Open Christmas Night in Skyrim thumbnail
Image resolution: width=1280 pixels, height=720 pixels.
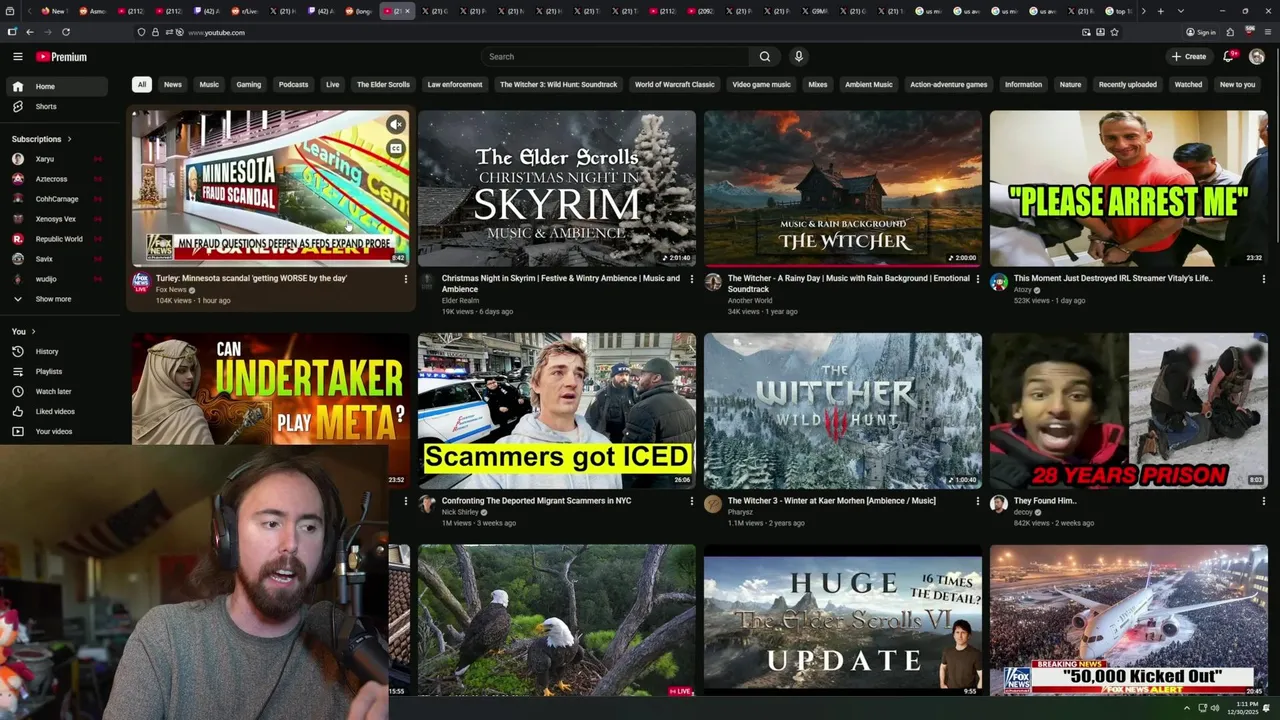click(557, 188)
